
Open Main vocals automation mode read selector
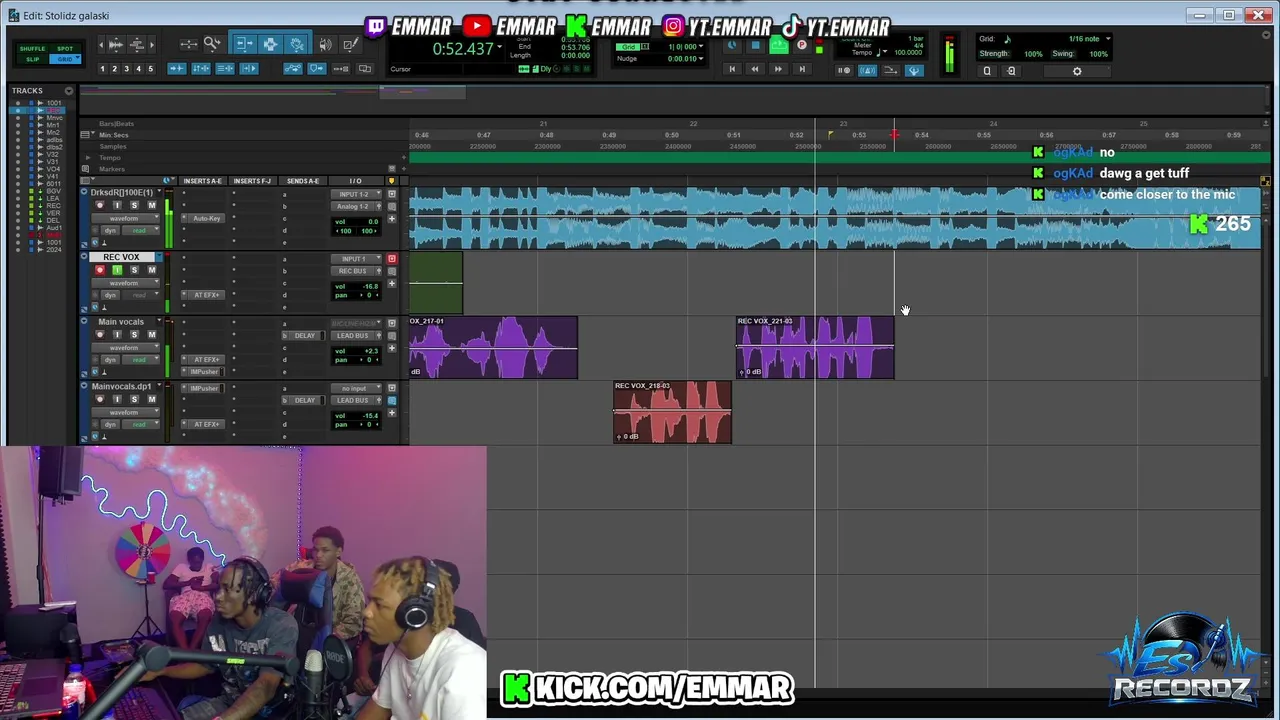coord(141,360)
